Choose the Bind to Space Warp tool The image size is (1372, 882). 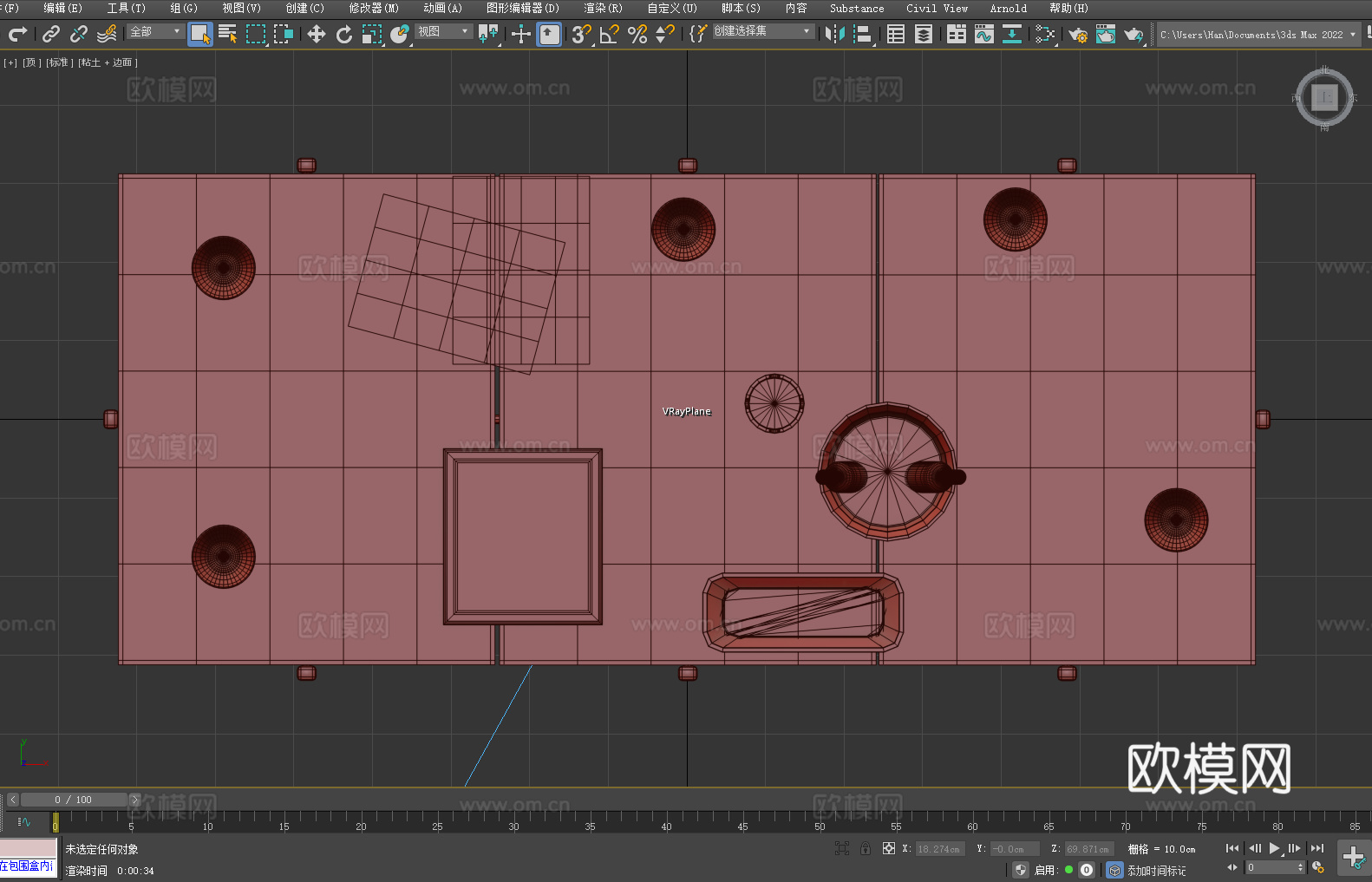point(107,34)
